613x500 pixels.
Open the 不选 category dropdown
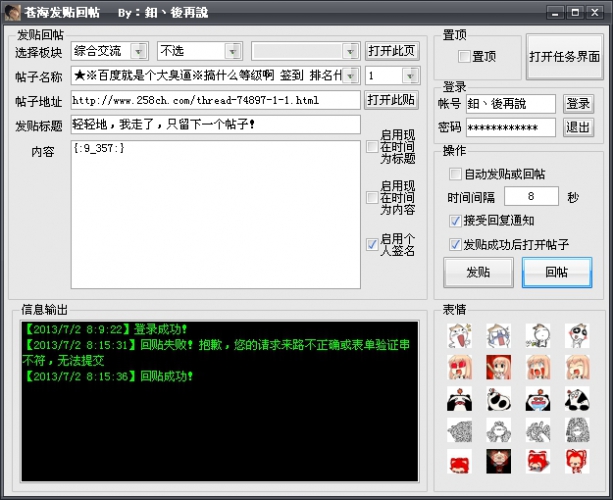pos(233,50)
